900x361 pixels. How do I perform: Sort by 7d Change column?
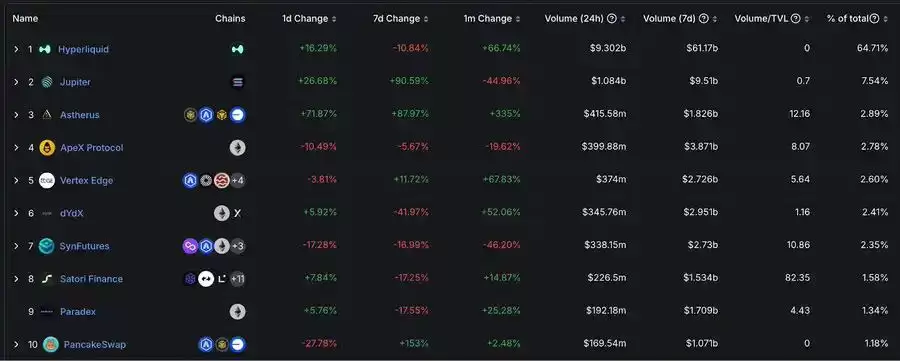pos(400,18)
